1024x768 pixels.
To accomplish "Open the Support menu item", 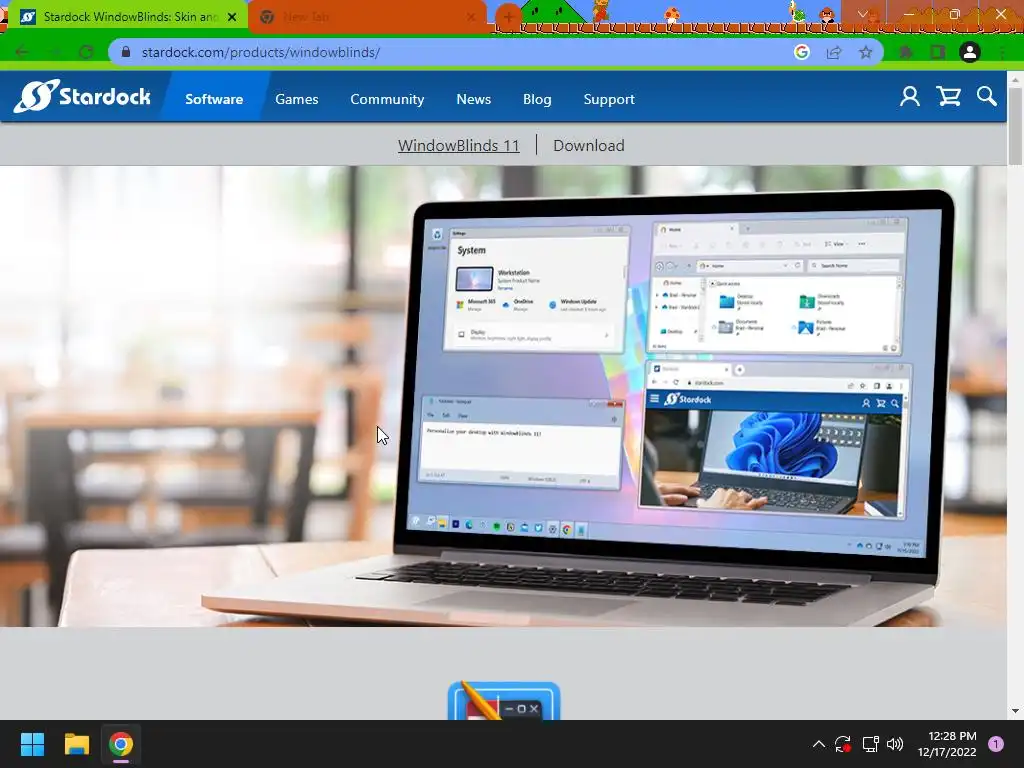I will point(609,99).
